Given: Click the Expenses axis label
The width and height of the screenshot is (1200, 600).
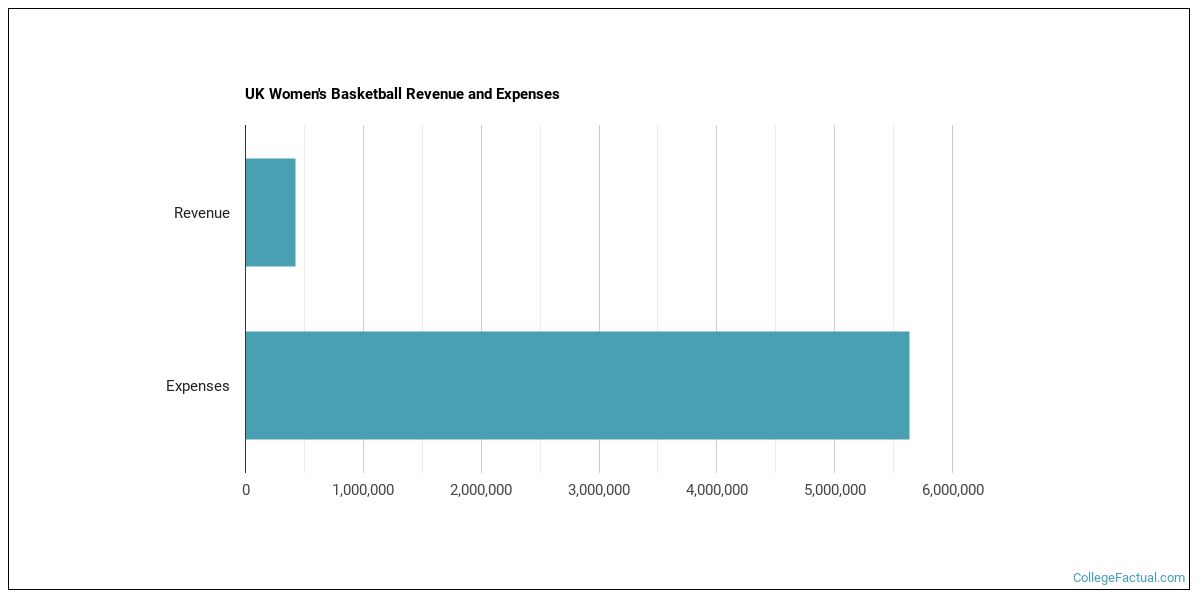Looking at the screenshot, I should [197, 386].
